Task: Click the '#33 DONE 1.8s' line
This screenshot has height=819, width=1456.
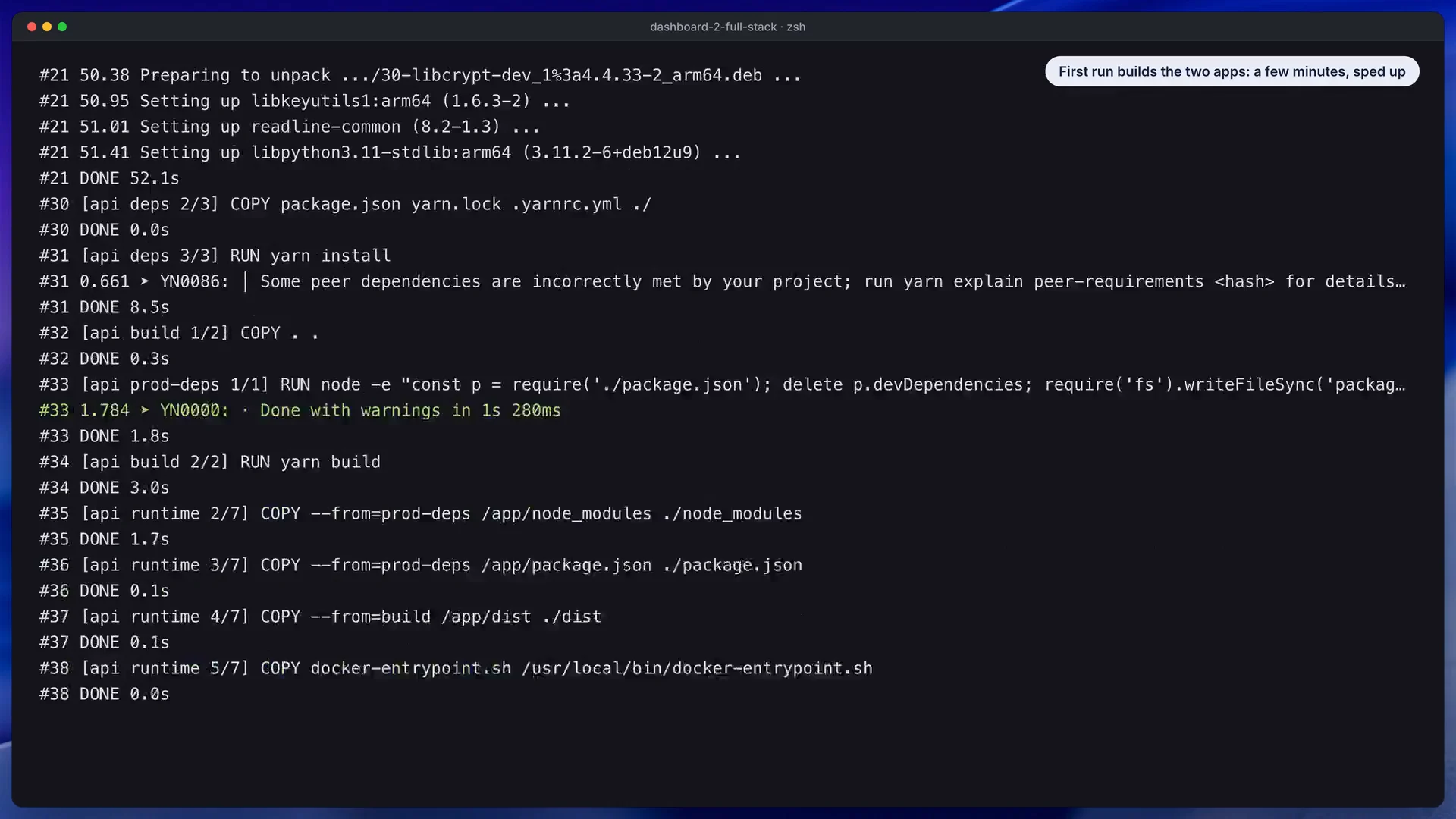Action: (105, 436)
